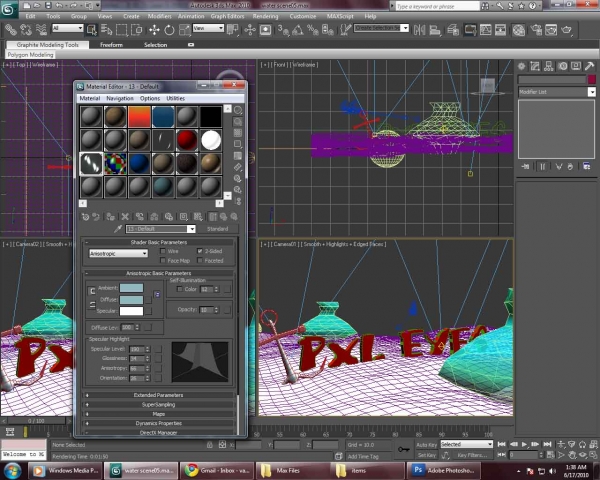The height and width of the screenshot is (480, 600).
Task: Enable the Faceted checkbox
Action: pyautogui.click(x=200, y=261)
